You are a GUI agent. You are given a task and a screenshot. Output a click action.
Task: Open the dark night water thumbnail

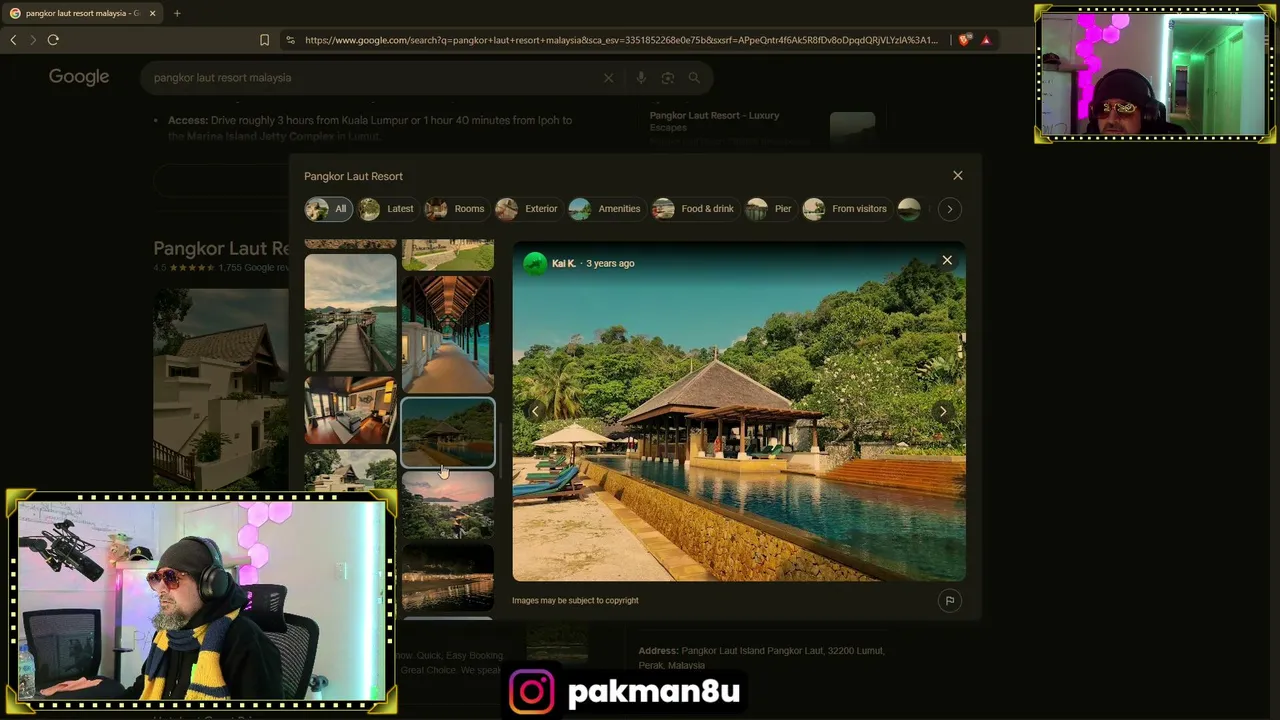point(447,577)
